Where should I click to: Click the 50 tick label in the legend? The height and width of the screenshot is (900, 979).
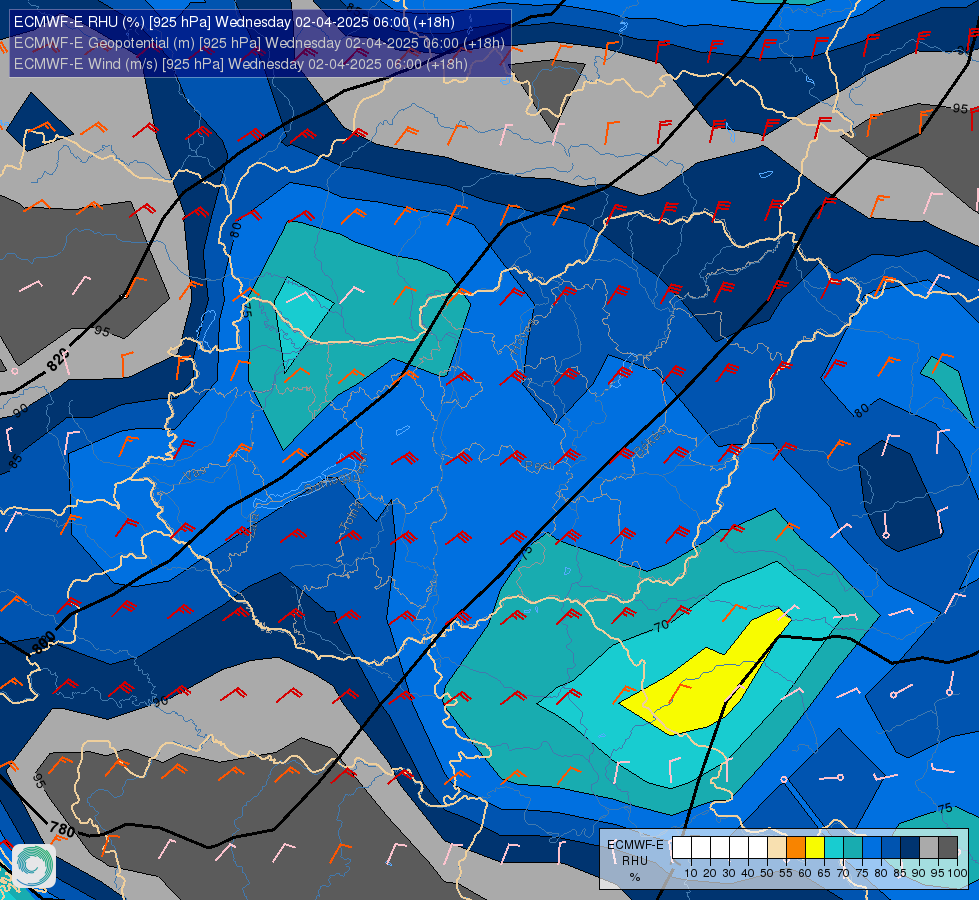tap(767, 873)
